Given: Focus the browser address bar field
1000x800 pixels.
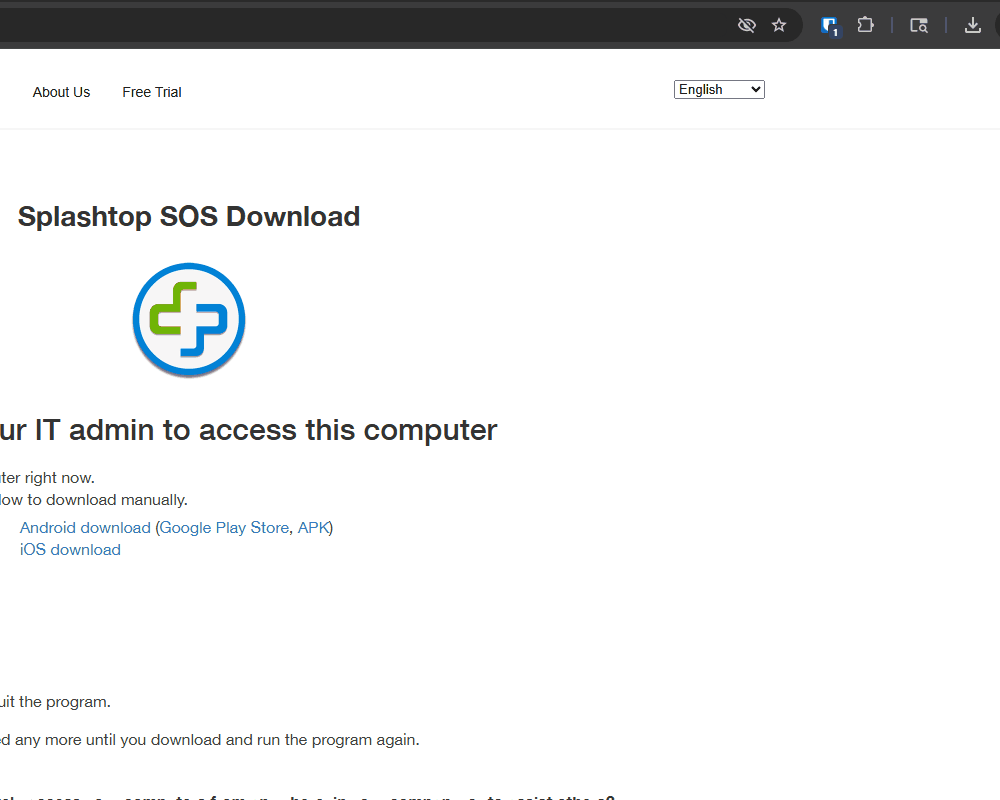Looking at the screenshot, I should [350, 25].
